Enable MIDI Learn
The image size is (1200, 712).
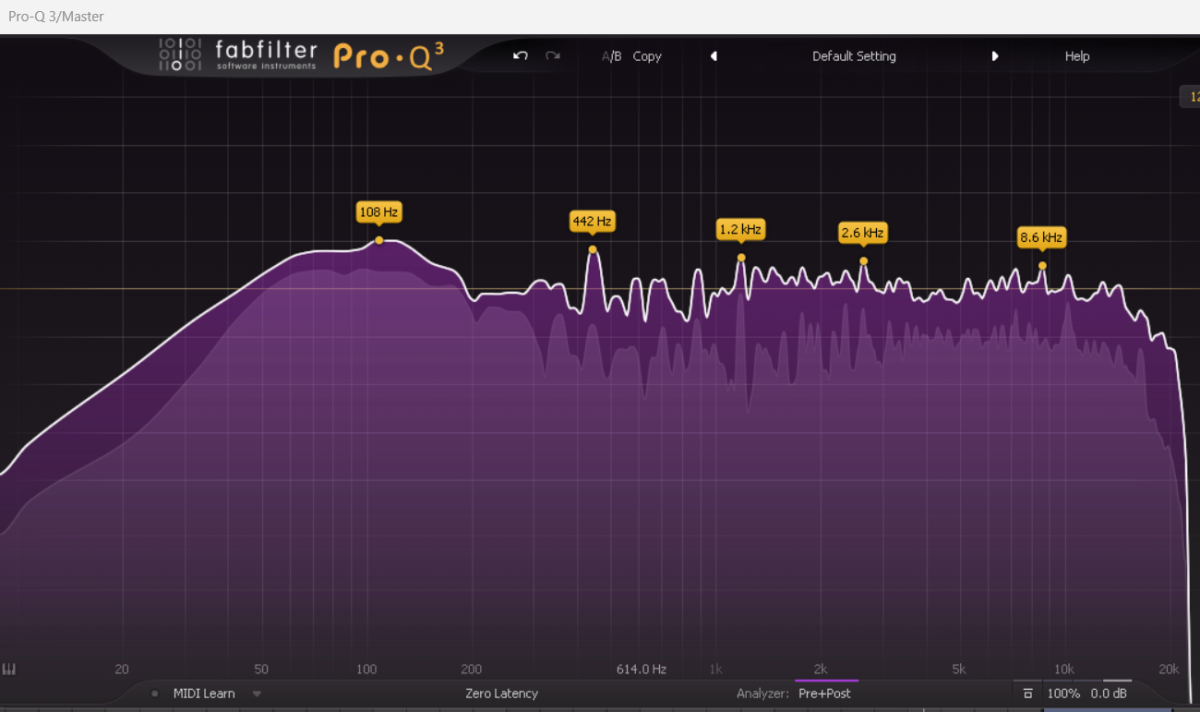(x=204, y=693)
